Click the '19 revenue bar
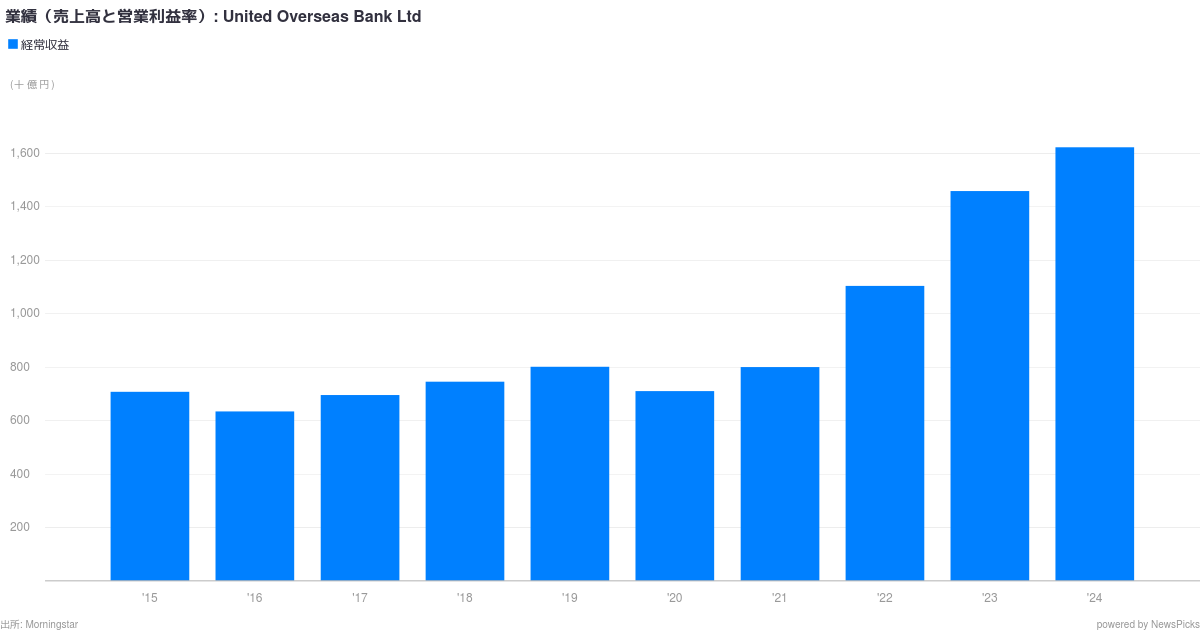This screenshot has width=1200, height=630. [570, 474]
